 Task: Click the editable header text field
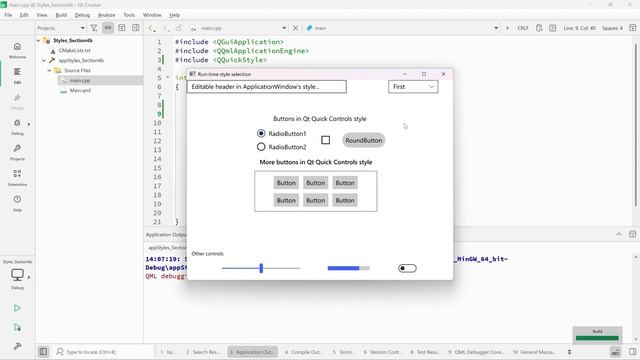267,87
